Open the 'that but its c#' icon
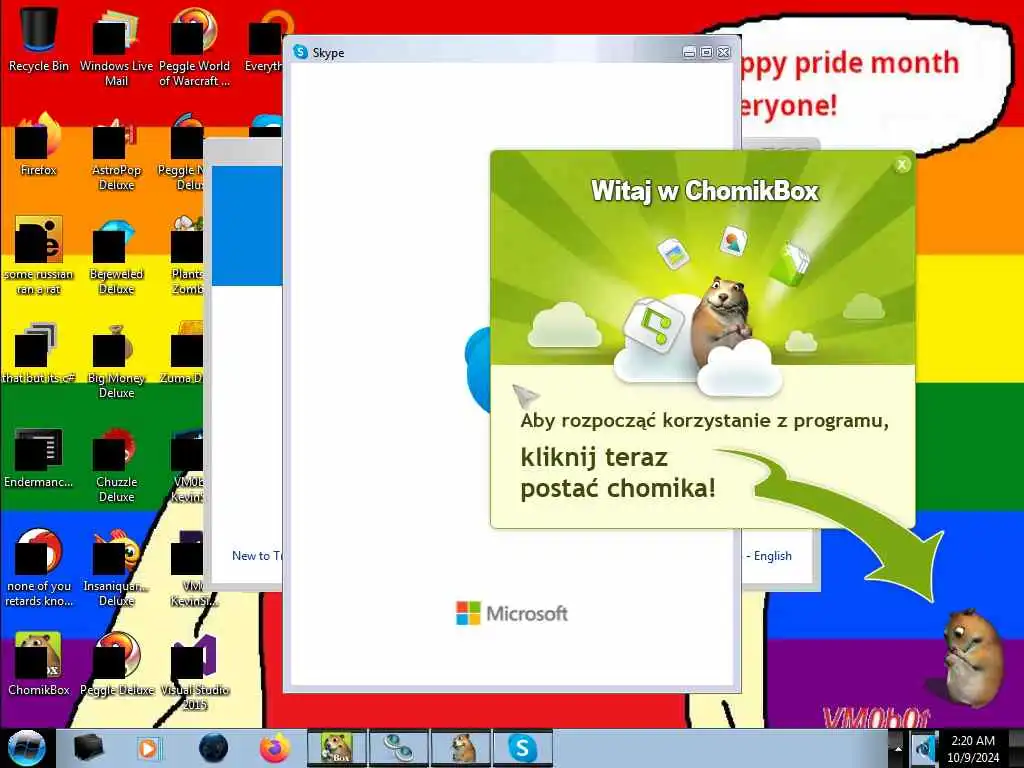Image resolution: width=1024 pixels, height=768 pixels. (x=39, y=353)
